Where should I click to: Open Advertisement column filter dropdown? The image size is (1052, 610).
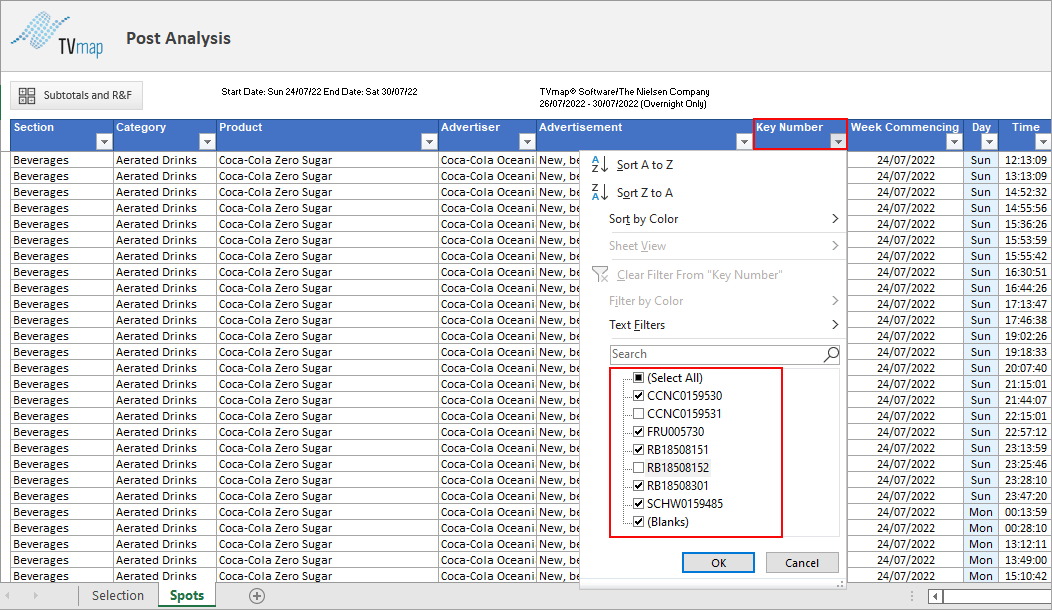click(743, 142)
